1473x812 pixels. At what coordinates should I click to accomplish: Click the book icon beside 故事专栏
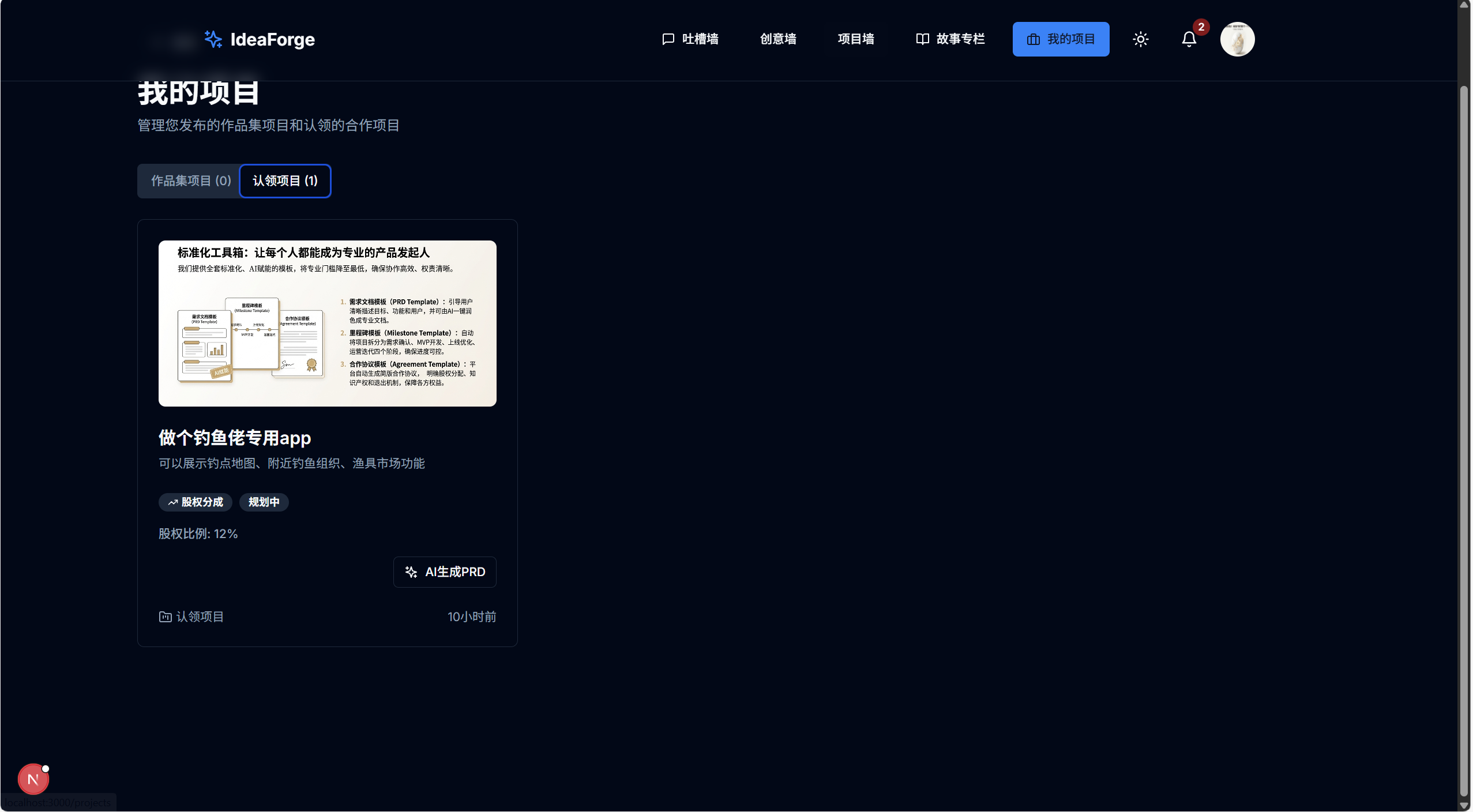click(x=922, y=39)
